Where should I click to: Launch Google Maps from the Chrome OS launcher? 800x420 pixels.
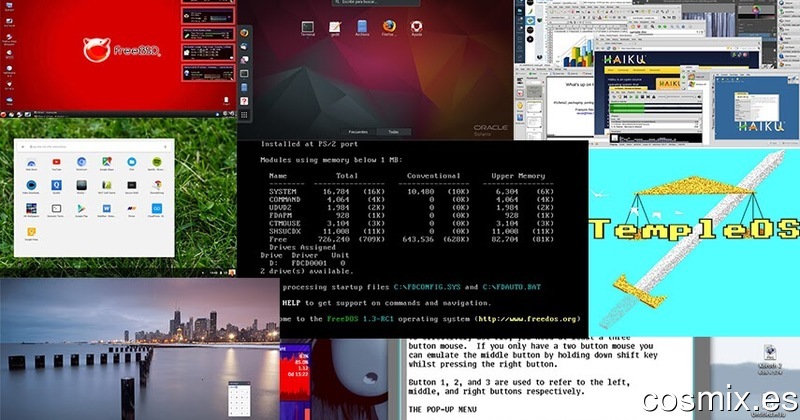(x=107, y=164)
